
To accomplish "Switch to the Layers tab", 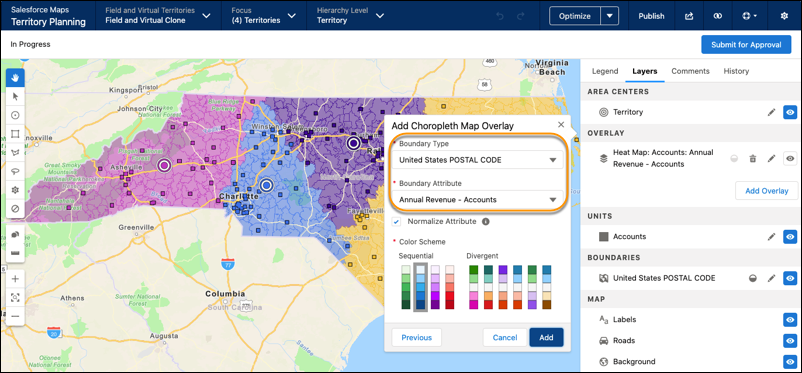I will [x=644, y=72].
